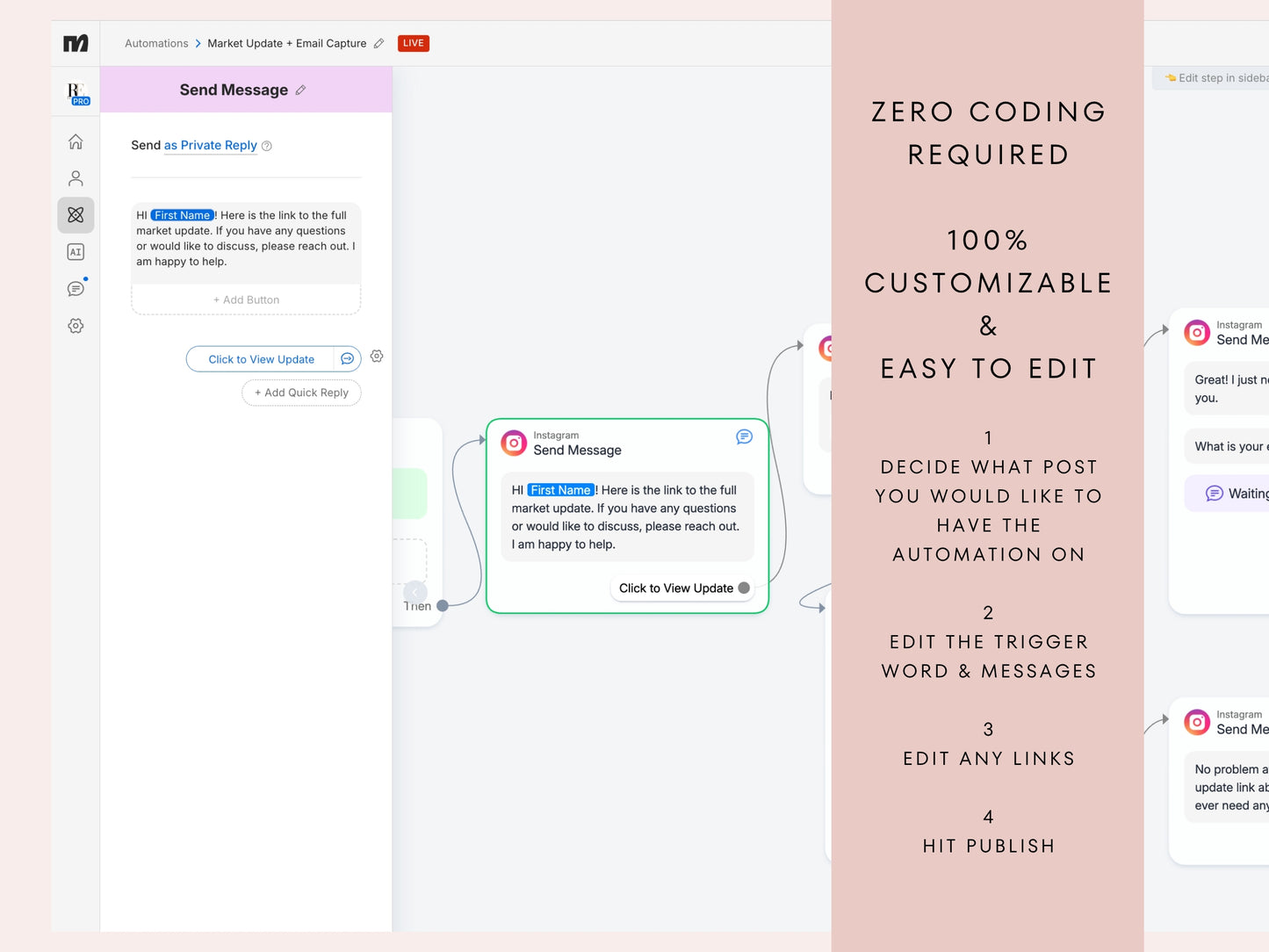Click + Add Button
This screenshot has height=952, width=1269.
click(x=246, y=299)
